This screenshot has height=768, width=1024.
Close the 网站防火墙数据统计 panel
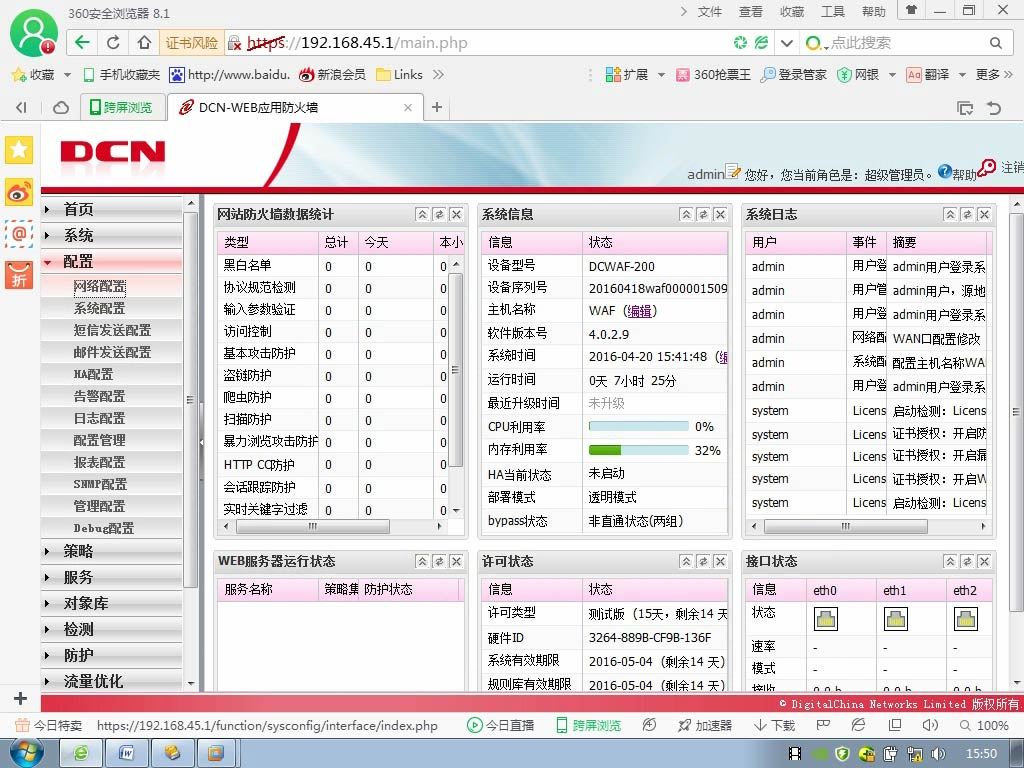(x=456, y=214)
